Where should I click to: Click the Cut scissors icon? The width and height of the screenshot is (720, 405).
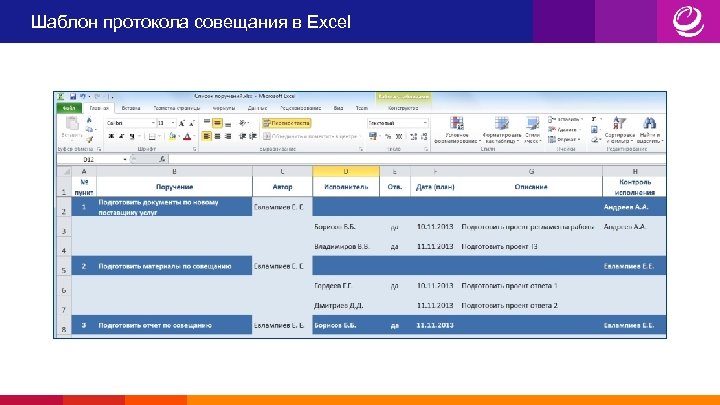tap(90, 120)
